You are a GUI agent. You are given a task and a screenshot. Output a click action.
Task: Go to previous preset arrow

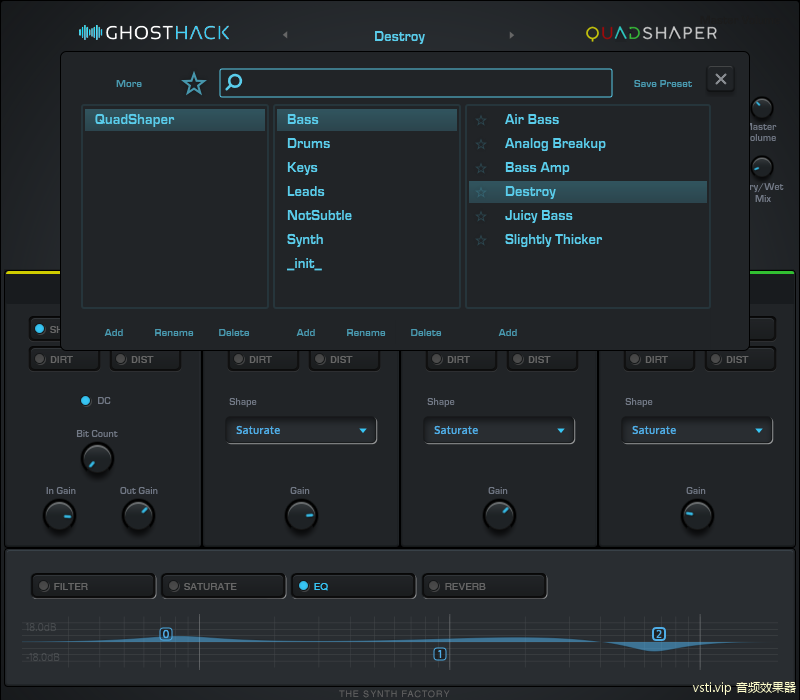285,36
